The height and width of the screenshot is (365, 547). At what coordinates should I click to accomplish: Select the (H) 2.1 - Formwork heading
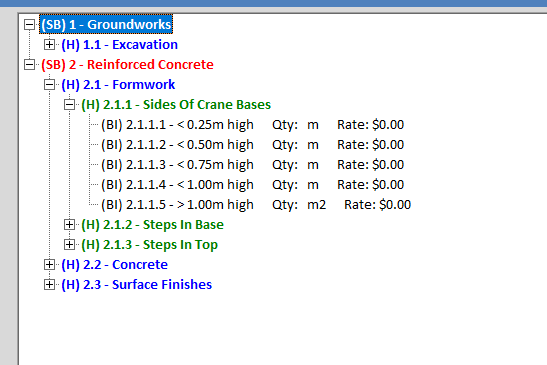pyautogui.click(x=118, y=84)
